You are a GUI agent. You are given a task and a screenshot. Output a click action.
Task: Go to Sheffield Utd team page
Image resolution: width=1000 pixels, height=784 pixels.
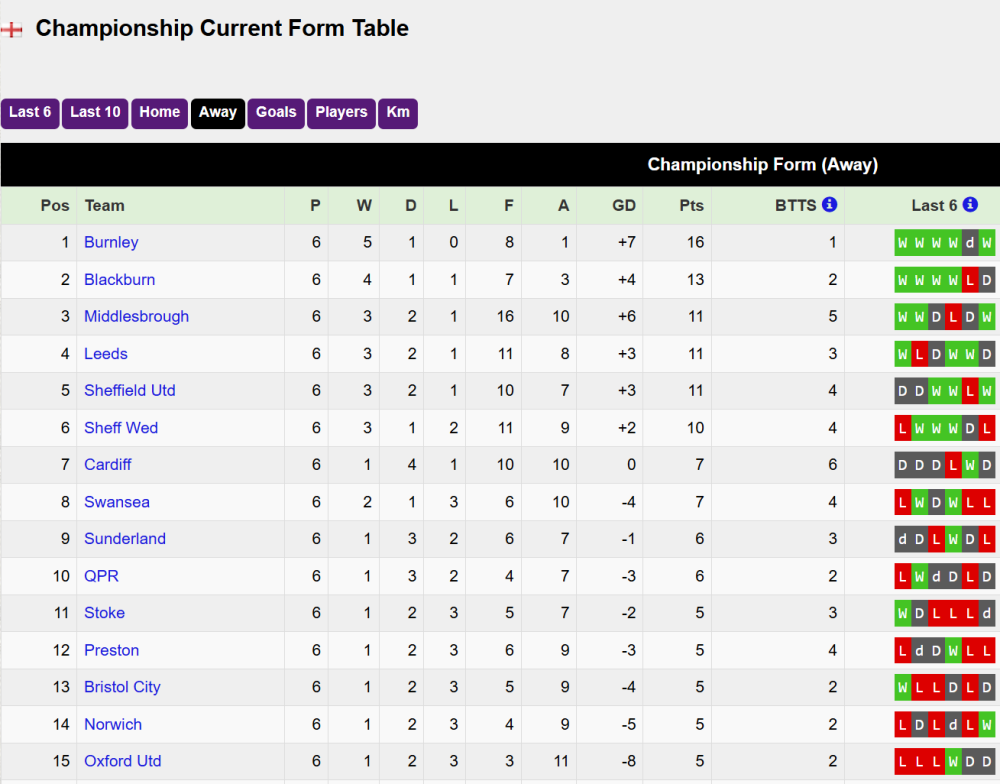(x=130, y=390)
